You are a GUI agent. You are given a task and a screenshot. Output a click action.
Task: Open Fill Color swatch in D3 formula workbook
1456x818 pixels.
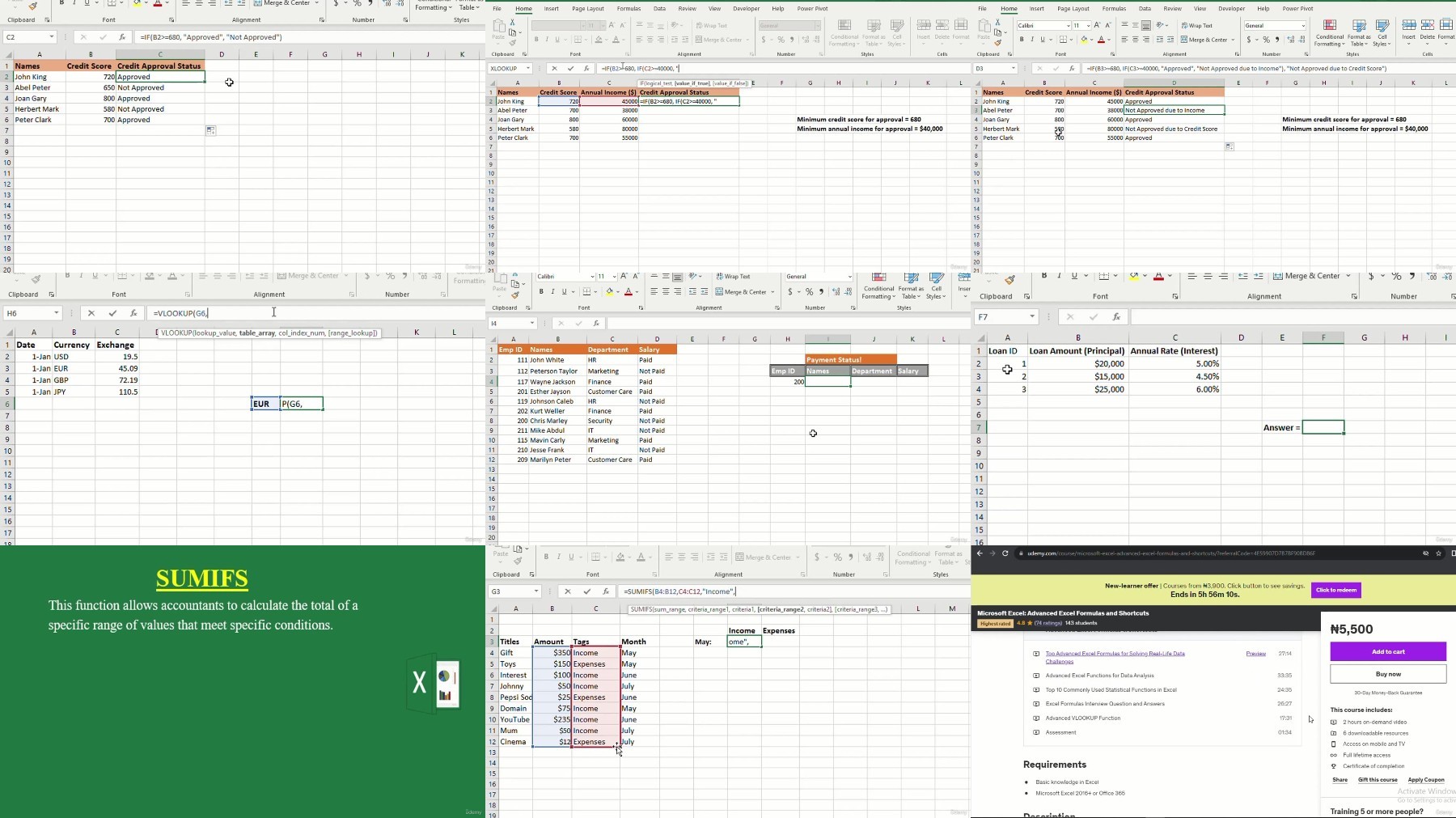(1084, 40)
